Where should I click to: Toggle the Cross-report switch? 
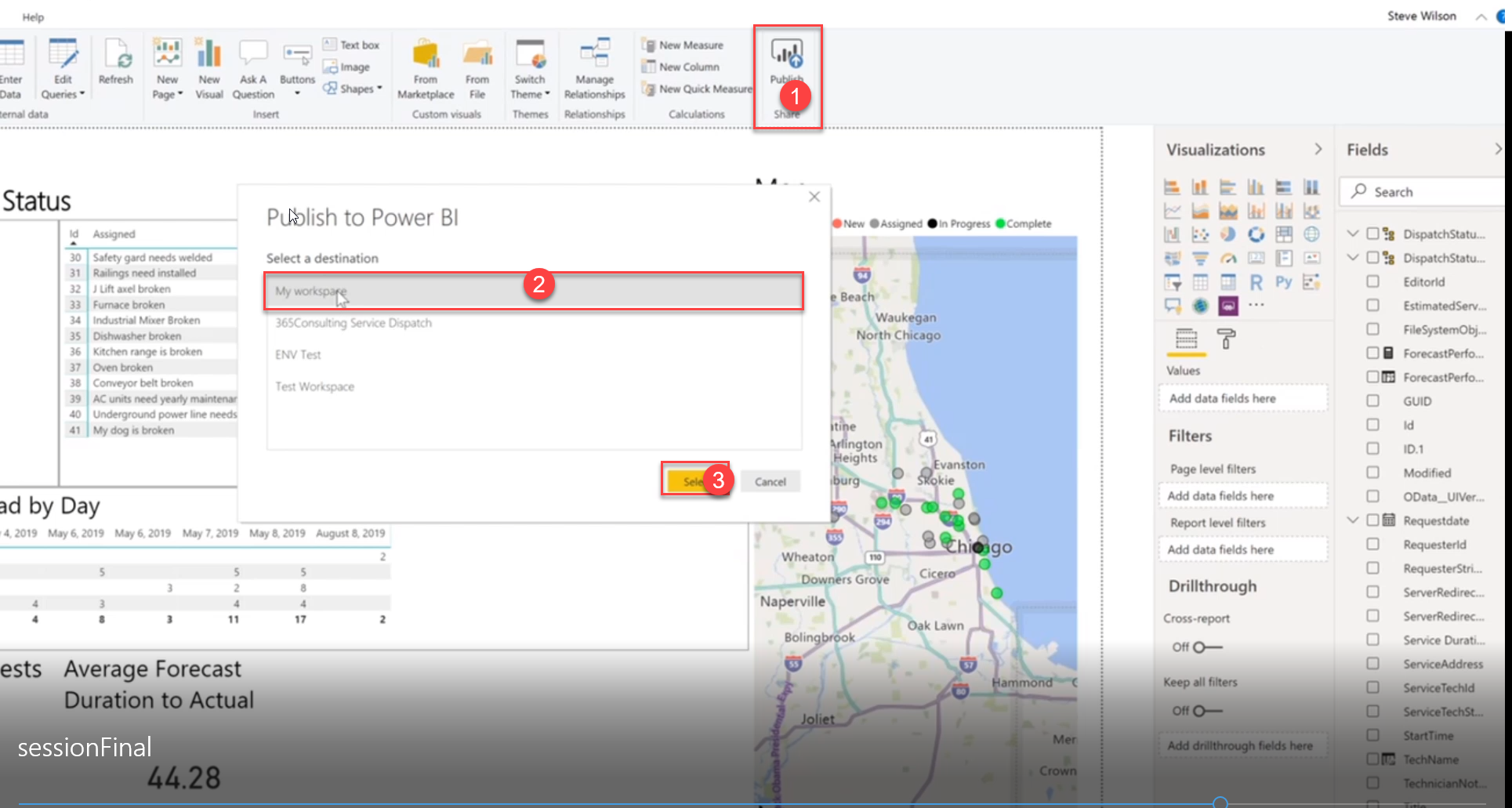click(1207, 647)
